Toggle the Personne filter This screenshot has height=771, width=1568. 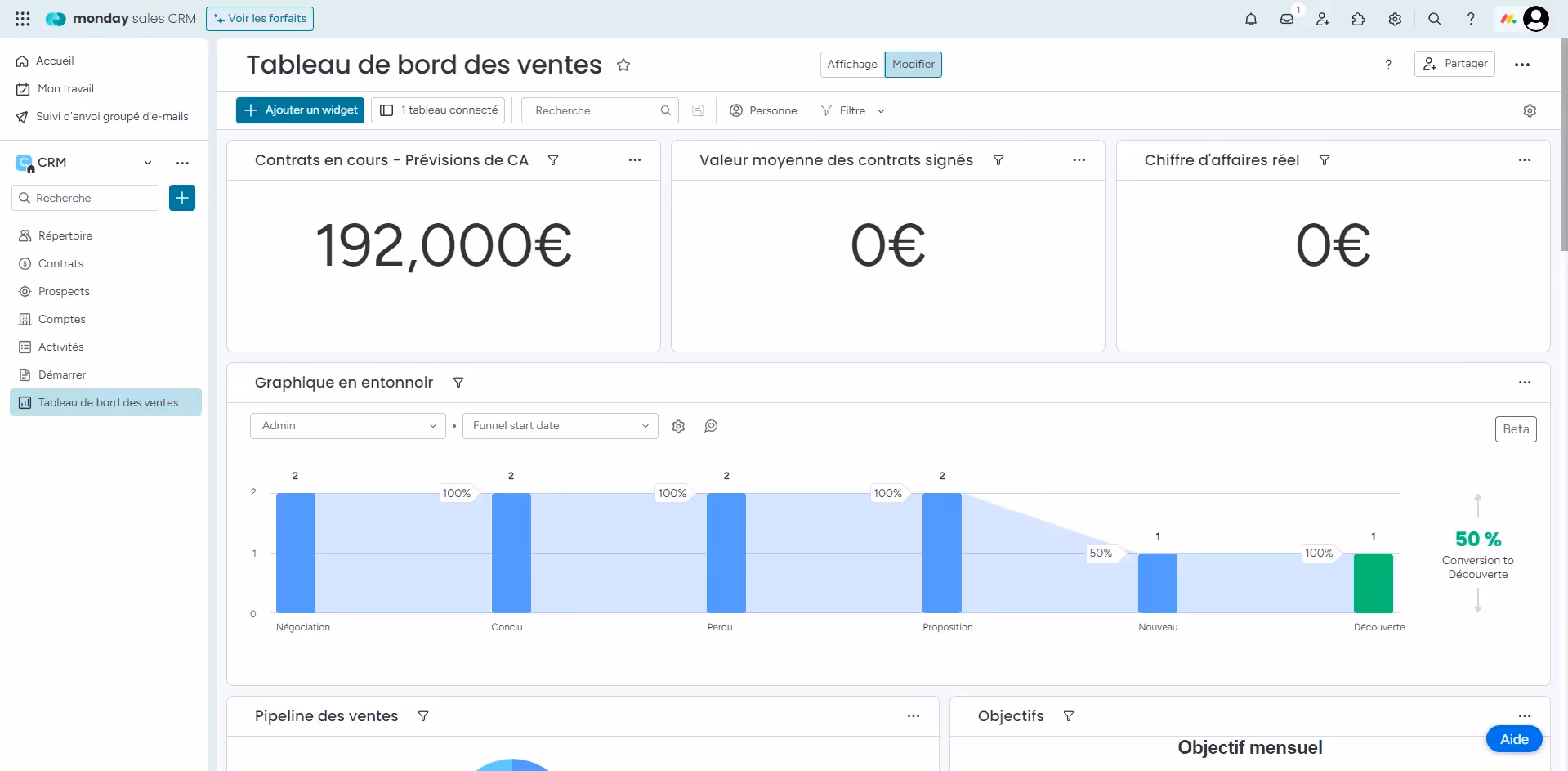(762, 110)
